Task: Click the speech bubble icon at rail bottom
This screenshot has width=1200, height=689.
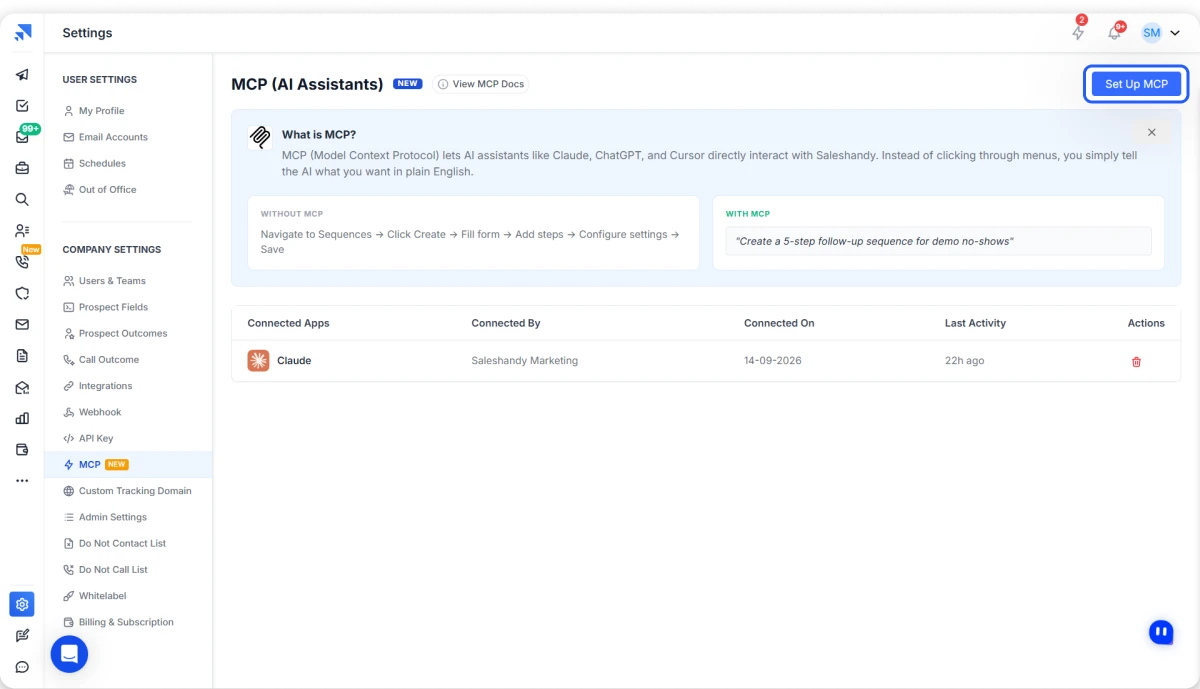Action: click(22, 667)
